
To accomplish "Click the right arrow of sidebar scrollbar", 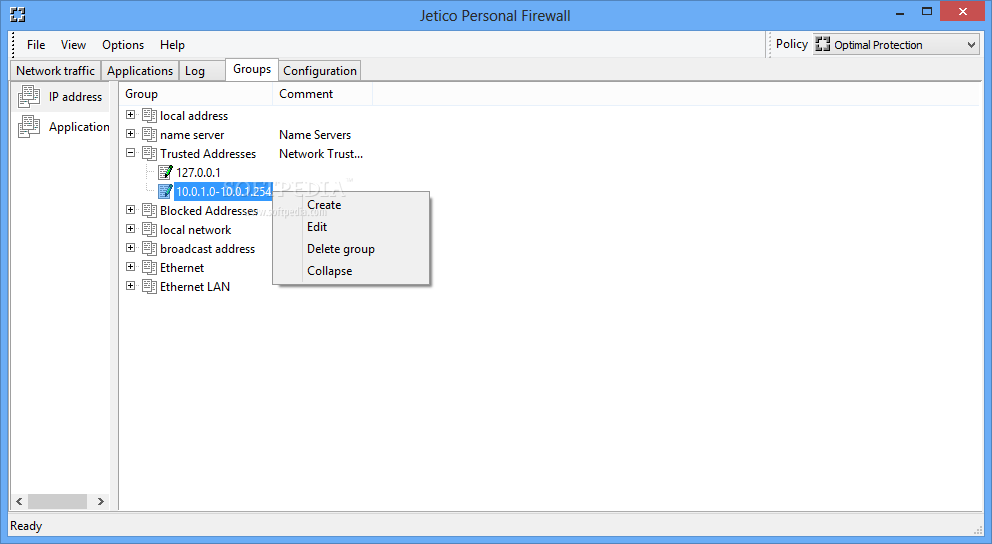I will tap(101, 501).
